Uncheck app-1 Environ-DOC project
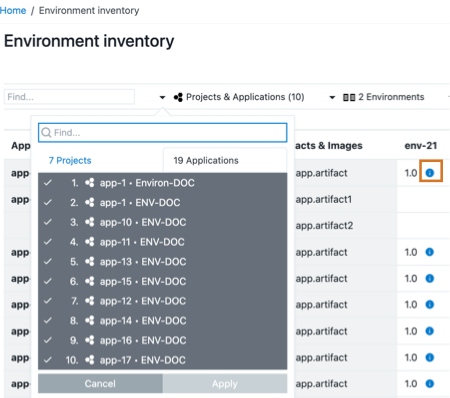 48,183
